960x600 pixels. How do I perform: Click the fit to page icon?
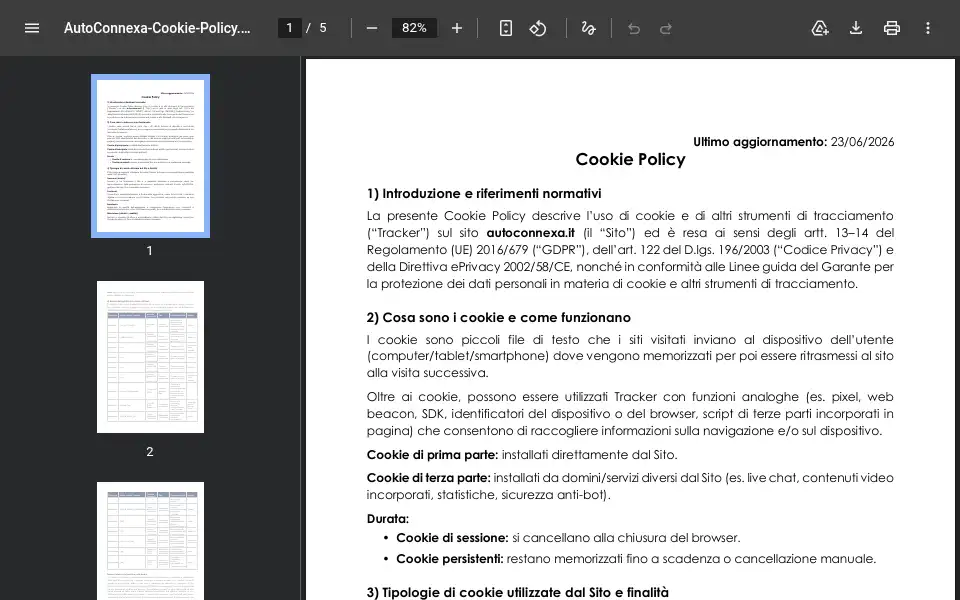tap(506, 28)
